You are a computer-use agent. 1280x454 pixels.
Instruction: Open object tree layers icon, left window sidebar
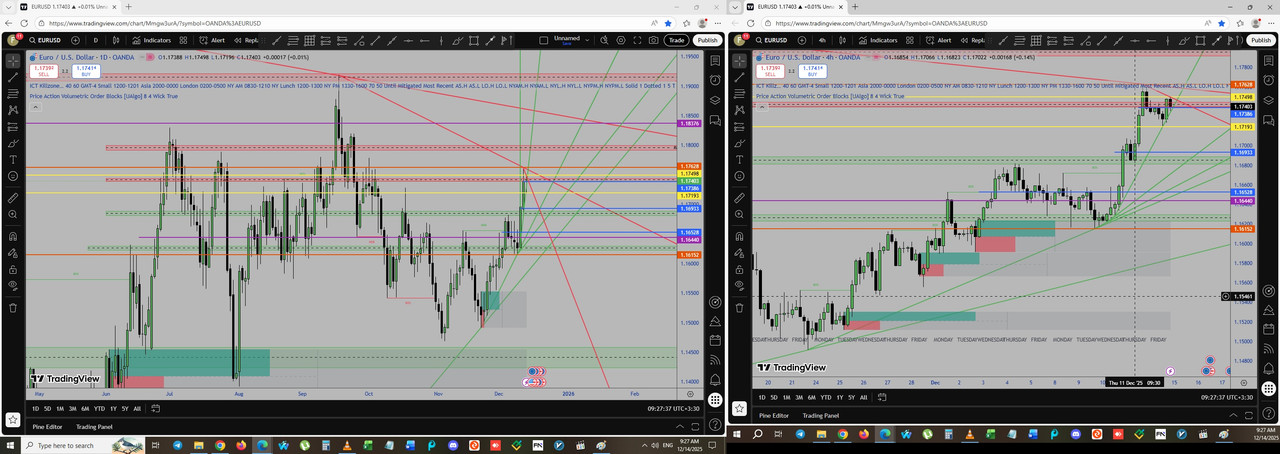(715, 98)
